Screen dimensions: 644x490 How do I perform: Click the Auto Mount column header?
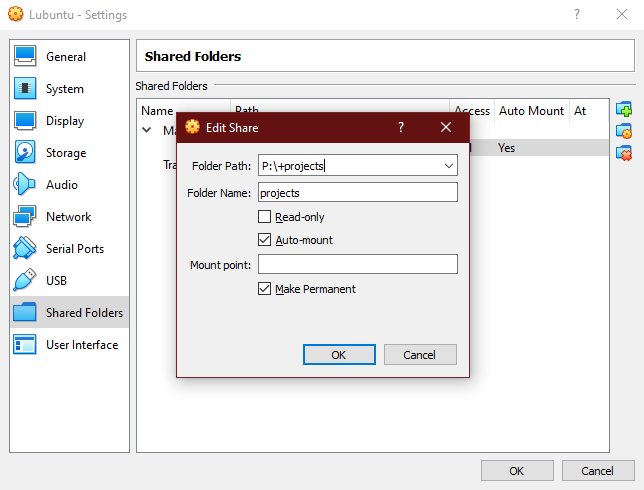tap(531, 110)
